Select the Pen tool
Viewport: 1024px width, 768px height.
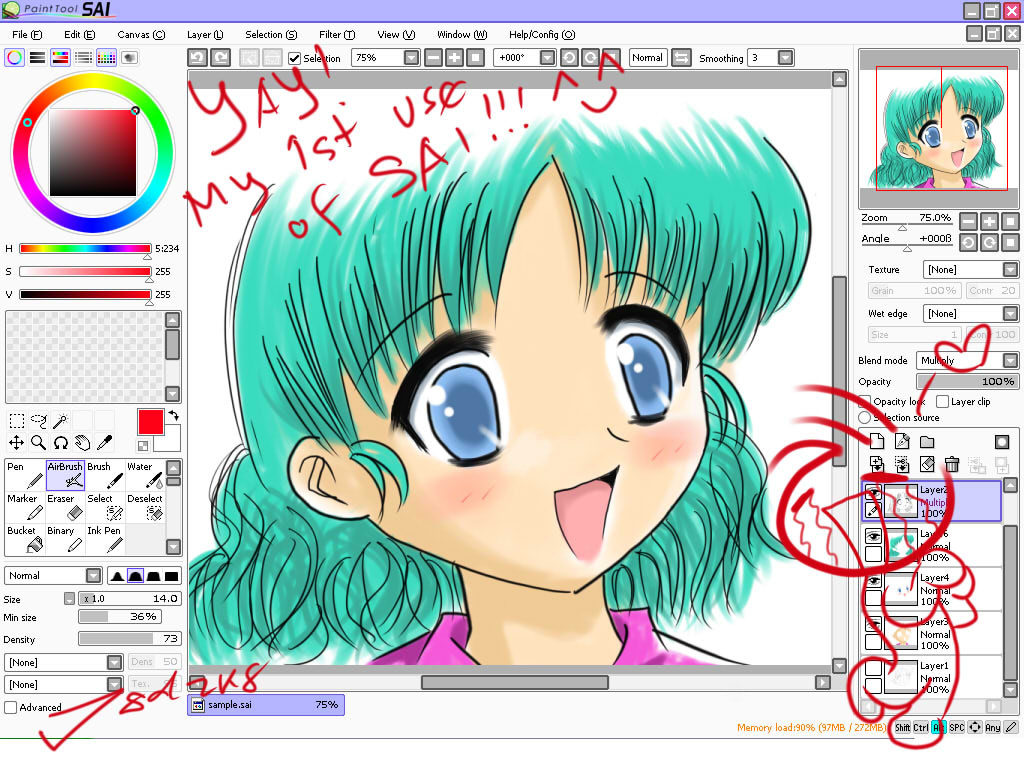point(25,475)
